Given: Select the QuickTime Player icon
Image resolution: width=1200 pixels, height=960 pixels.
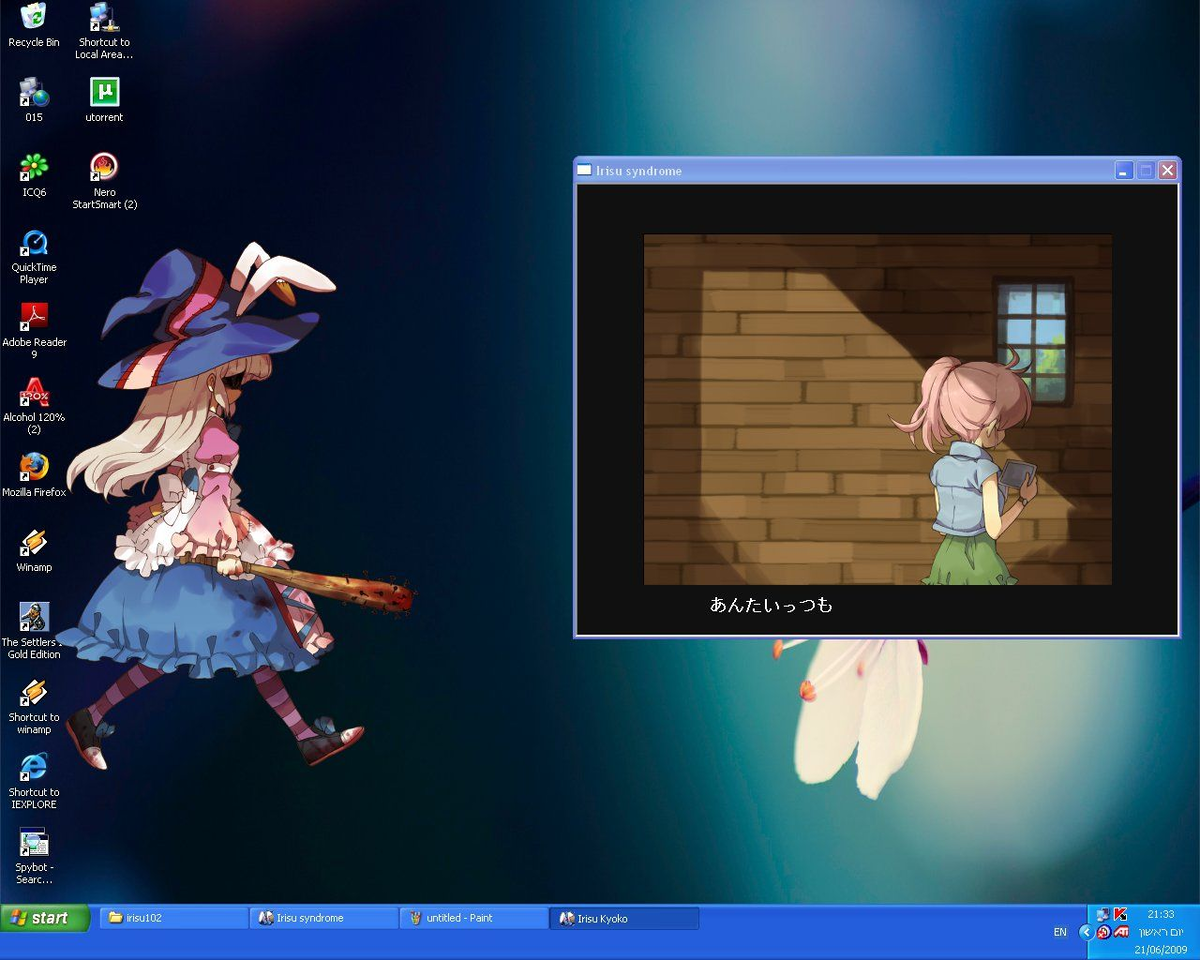Looking at the screenshot, I should pos(34,242).
